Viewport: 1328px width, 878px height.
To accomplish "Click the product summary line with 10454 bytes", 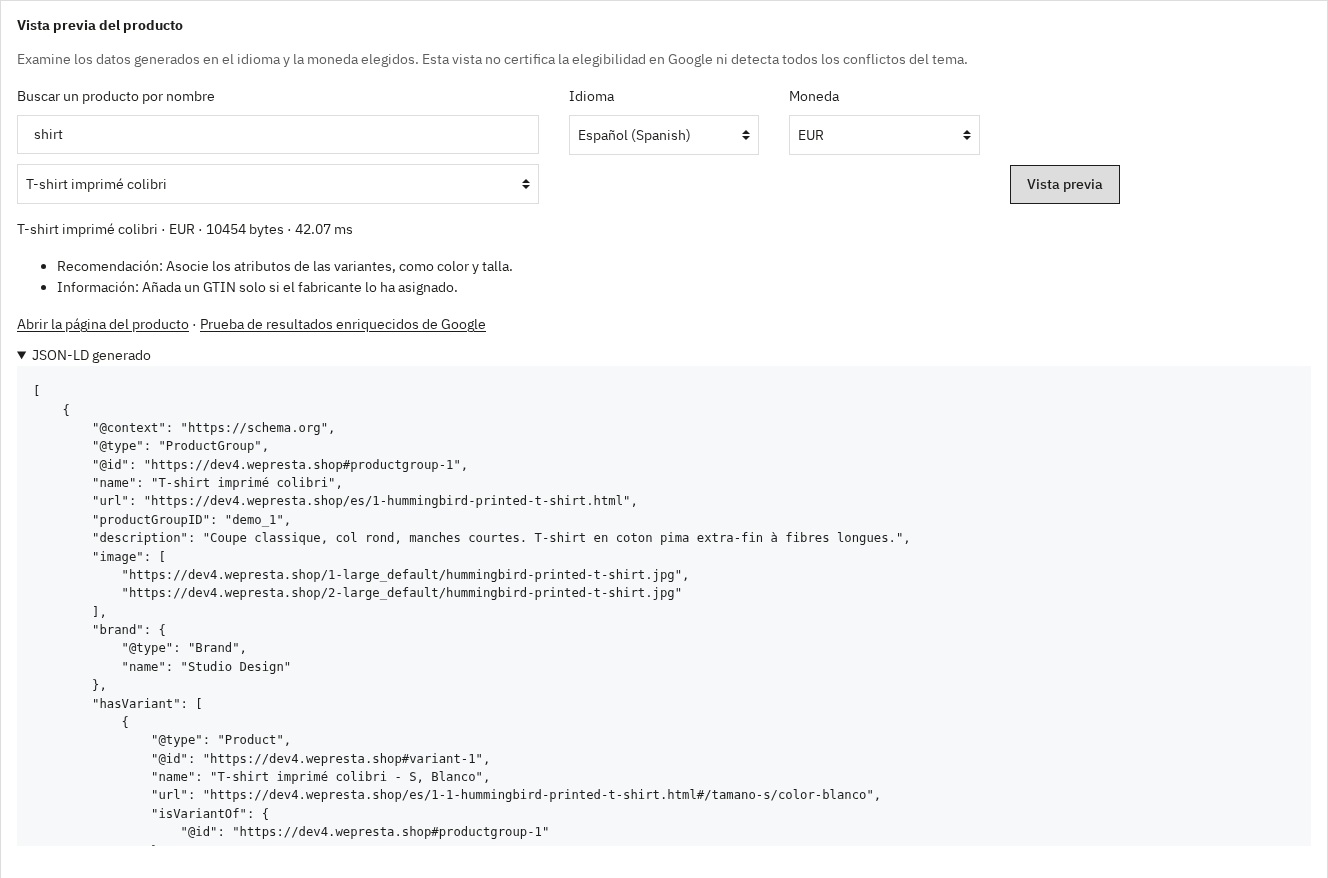I will pyautogui.click(x=185, y=229).
